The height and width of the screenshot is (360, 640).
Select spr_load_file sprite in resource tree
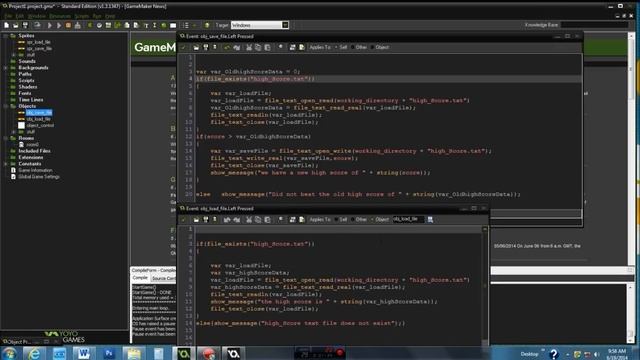pos(38,42)
